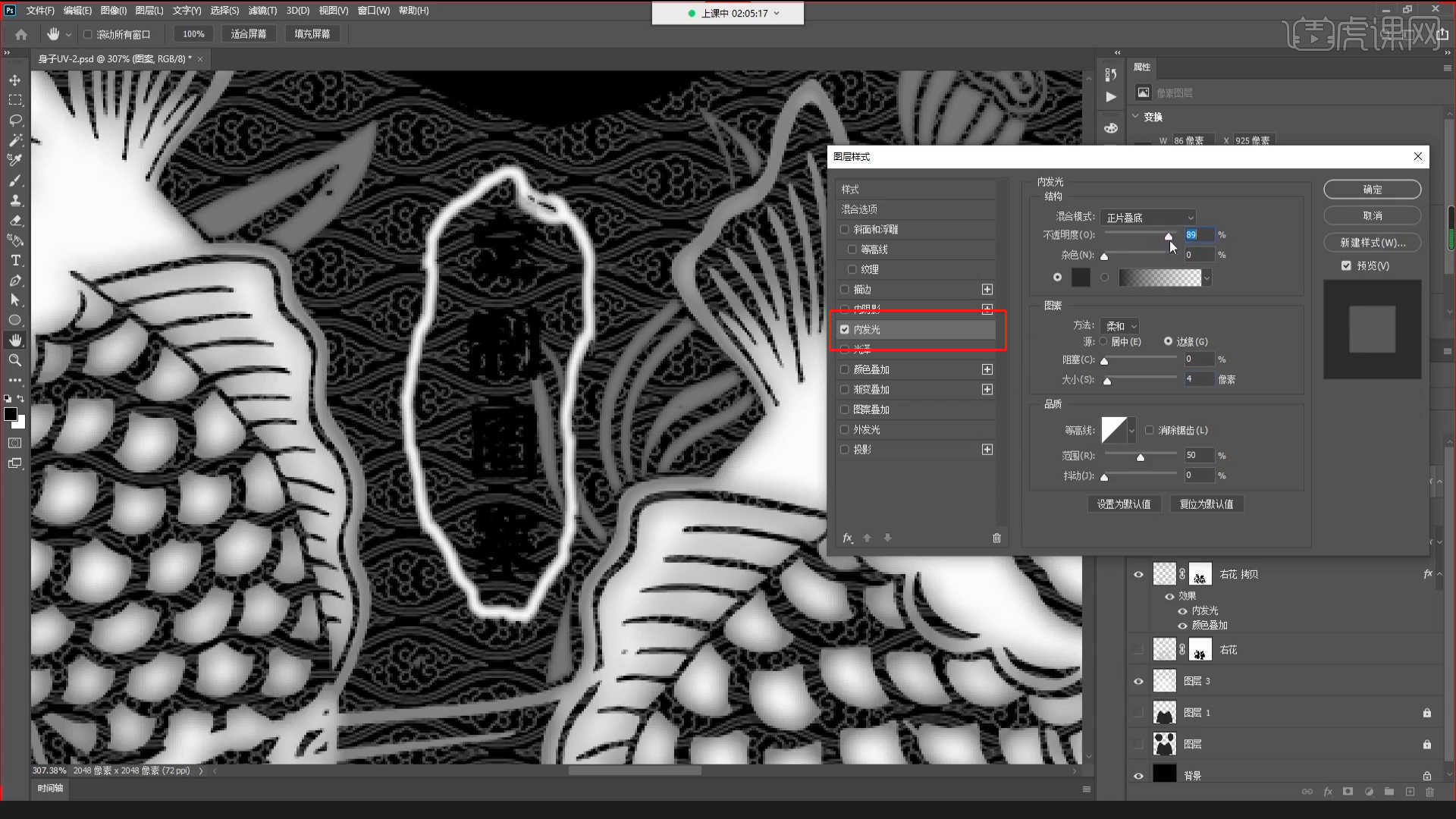Image resolution: width=1456 pixels, height=819 pixels.
Task: Select the Brush tool
Action: click(x=15, y=180)
